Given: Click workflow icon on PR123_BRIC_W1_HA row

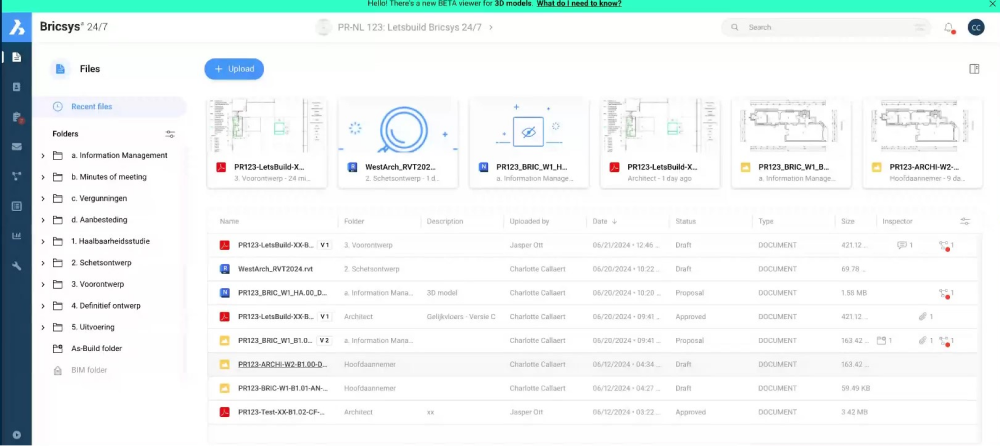Looking at the screenshot, I should (x=946, y=293).
